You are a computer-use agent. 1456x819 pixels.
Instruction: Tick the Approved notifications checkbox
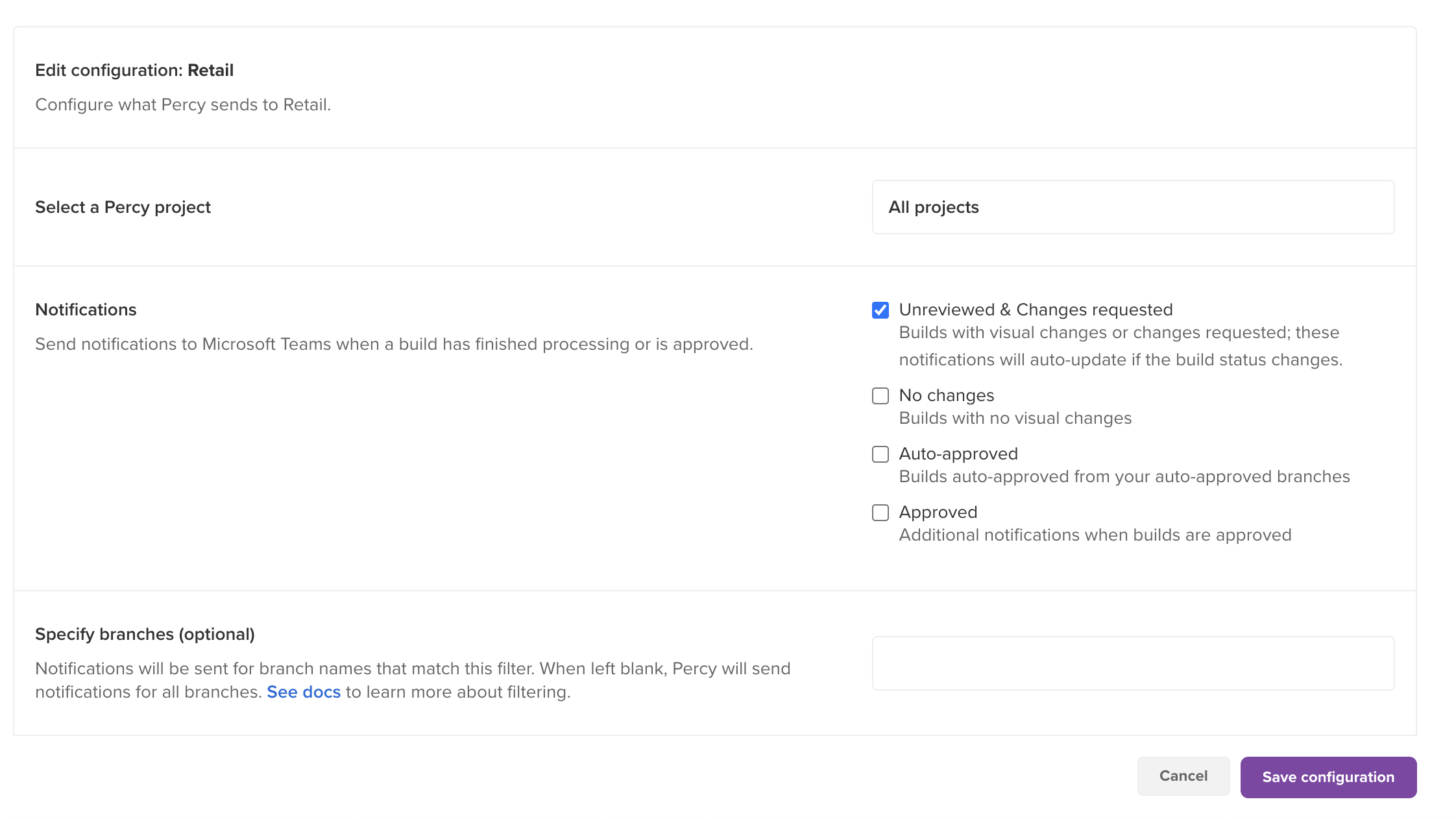pos(880,513)
